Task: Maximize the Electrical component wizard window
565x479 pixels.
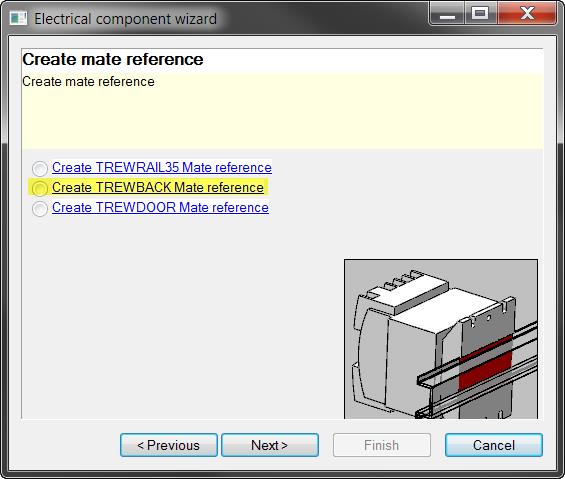Action: tap(480, 14)
